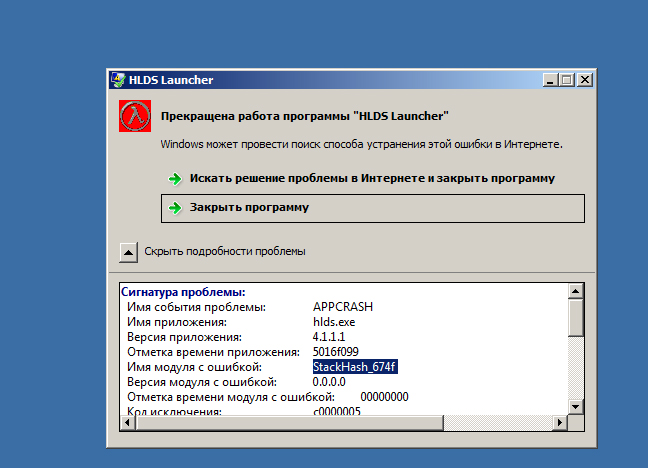The height and width of the screenshot is (468, 648).
Task: Click the Имя события проблемы label
Action: [196, 307]
